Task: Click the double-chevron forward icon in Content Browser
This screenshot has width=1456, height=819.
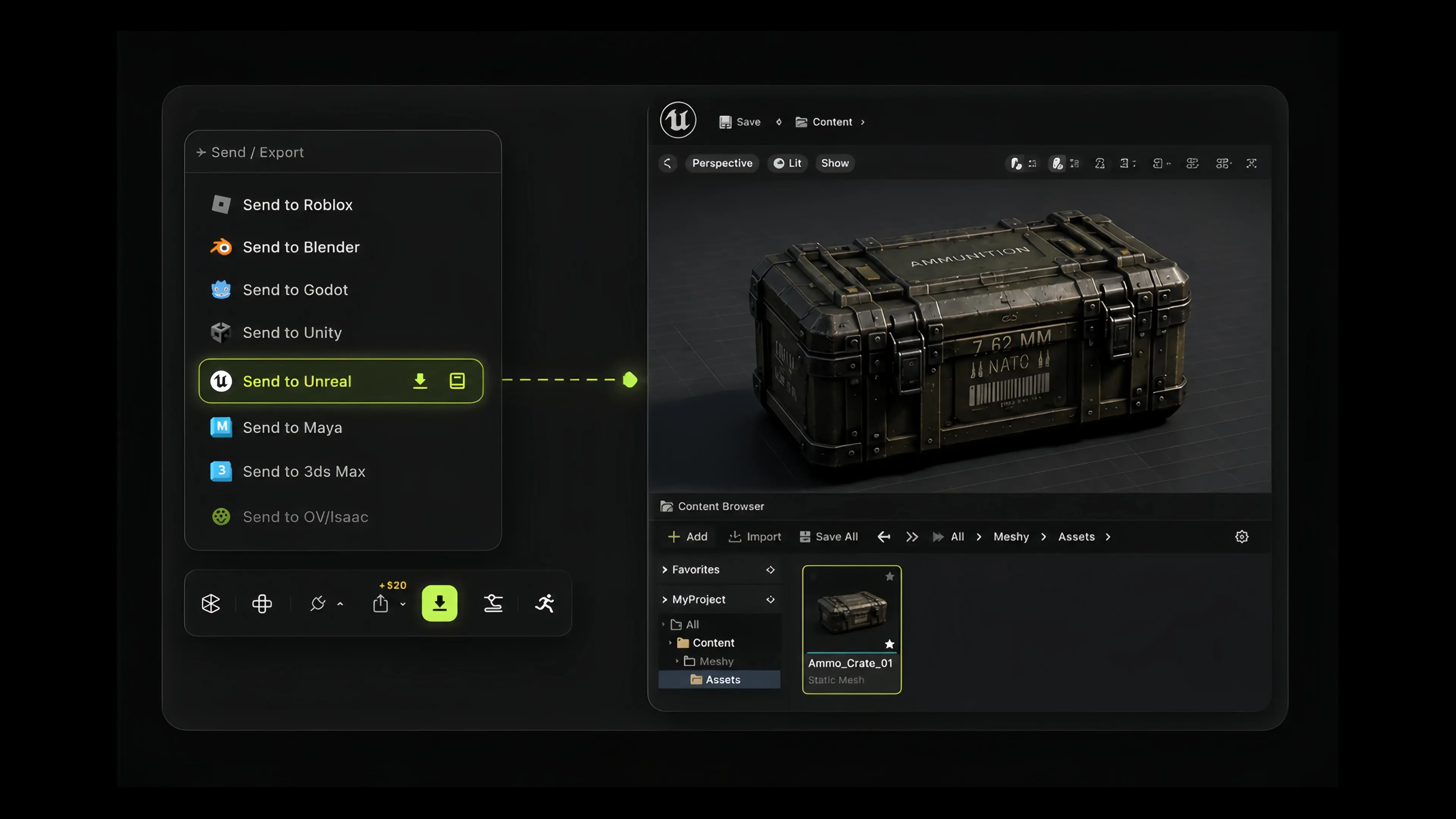Action: click(x=912, y=537)
